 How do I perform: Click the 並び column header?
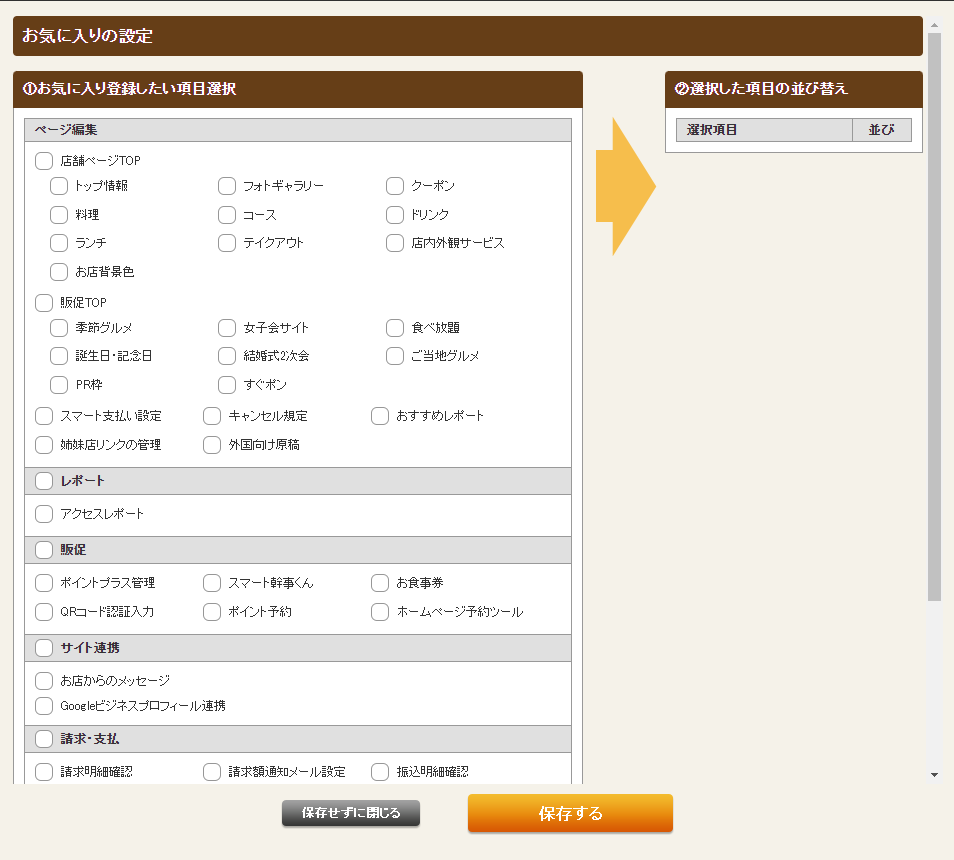tap(882, 130)
